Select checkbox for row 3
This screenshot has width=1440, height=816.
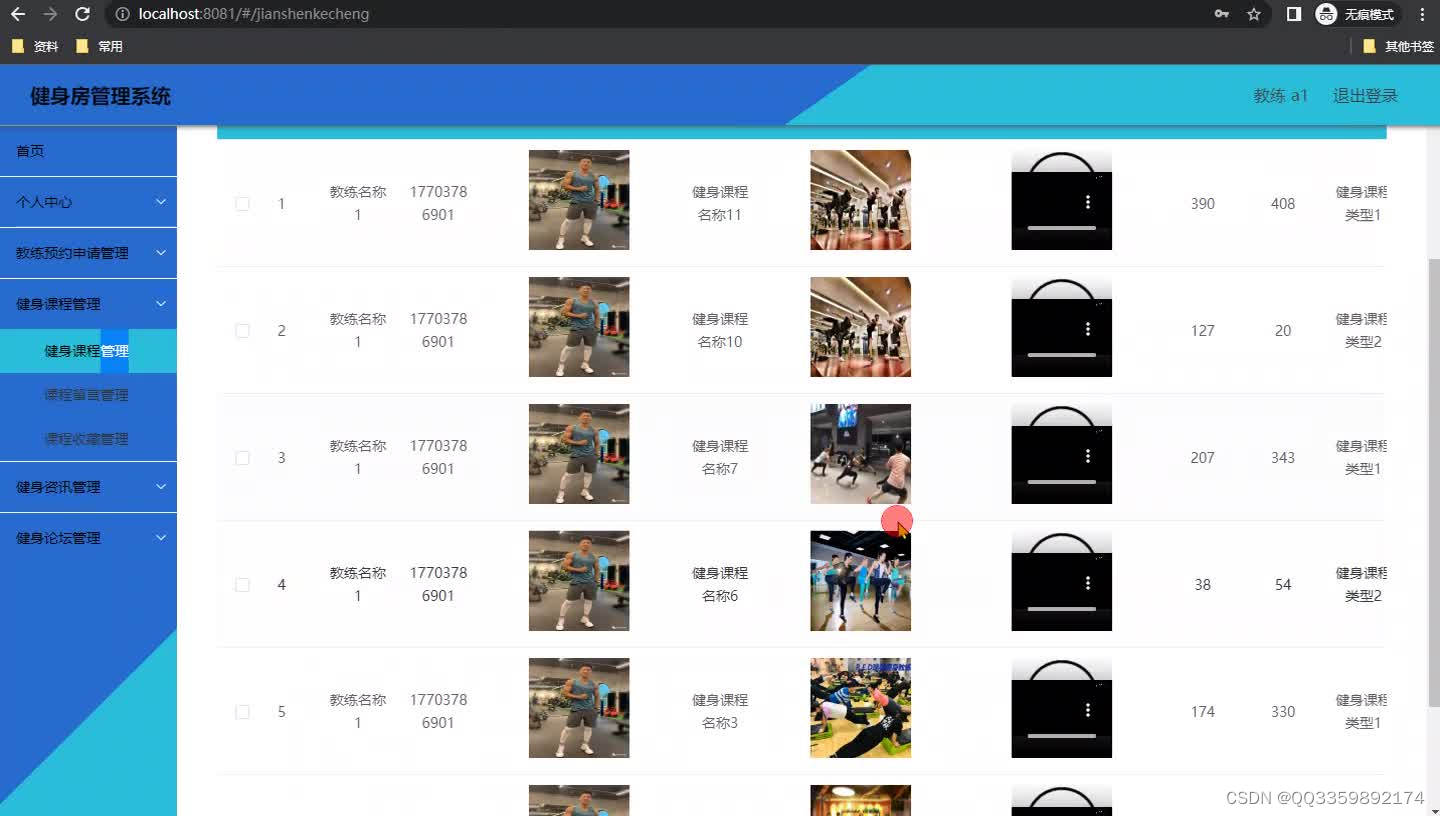[242, 457]
